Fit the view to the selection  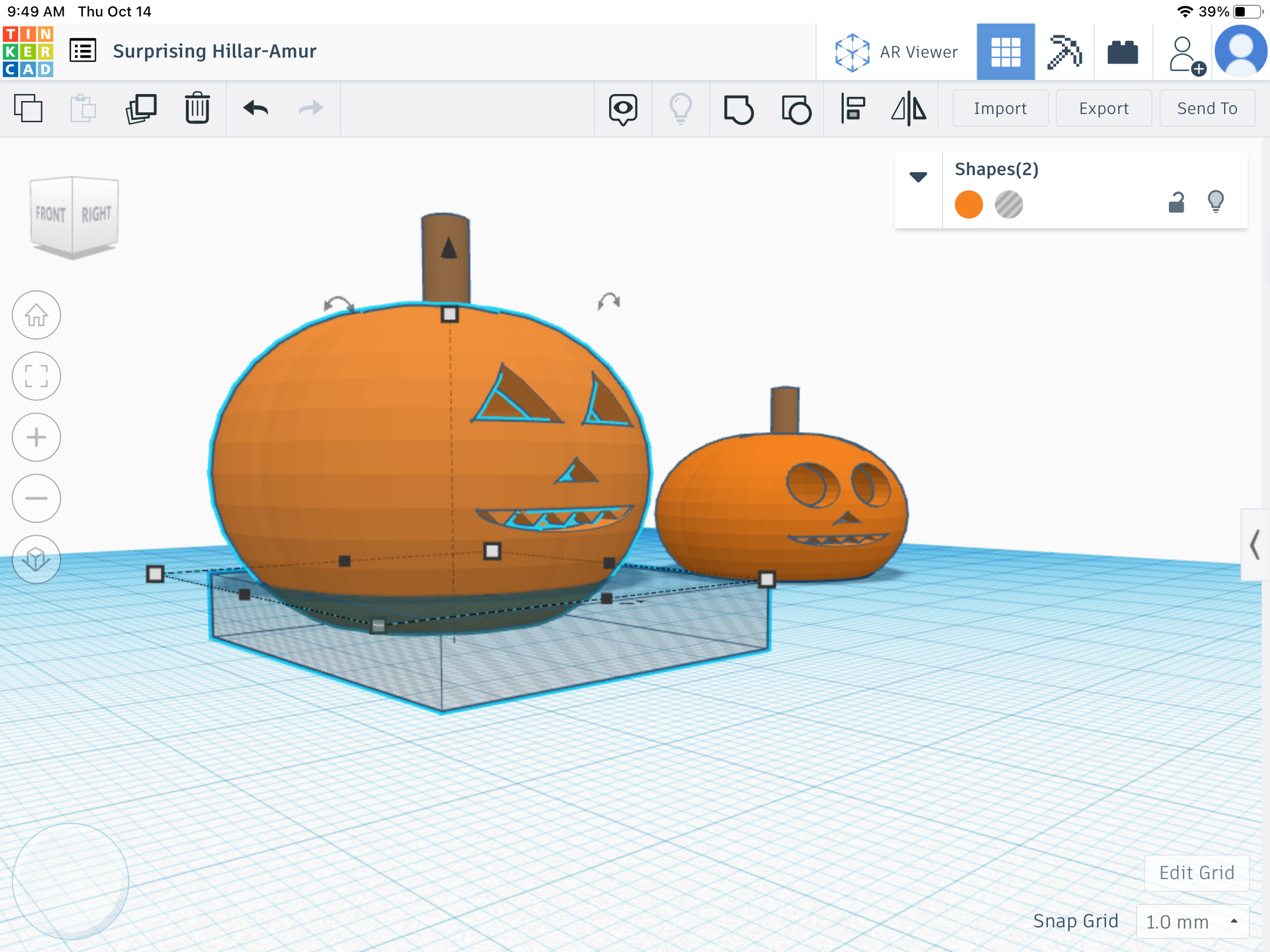pos(36,376)
